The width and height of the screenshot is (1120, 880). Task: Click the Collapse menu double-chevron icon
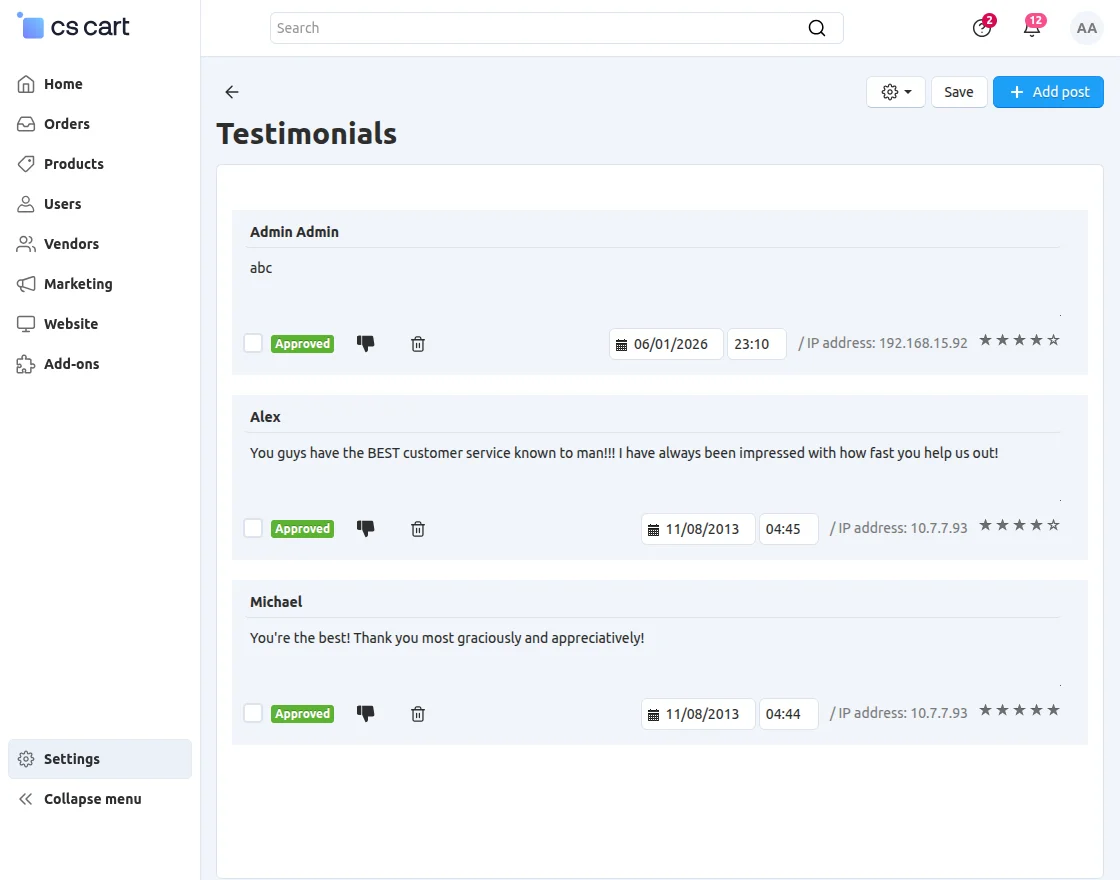pos(26,799)
